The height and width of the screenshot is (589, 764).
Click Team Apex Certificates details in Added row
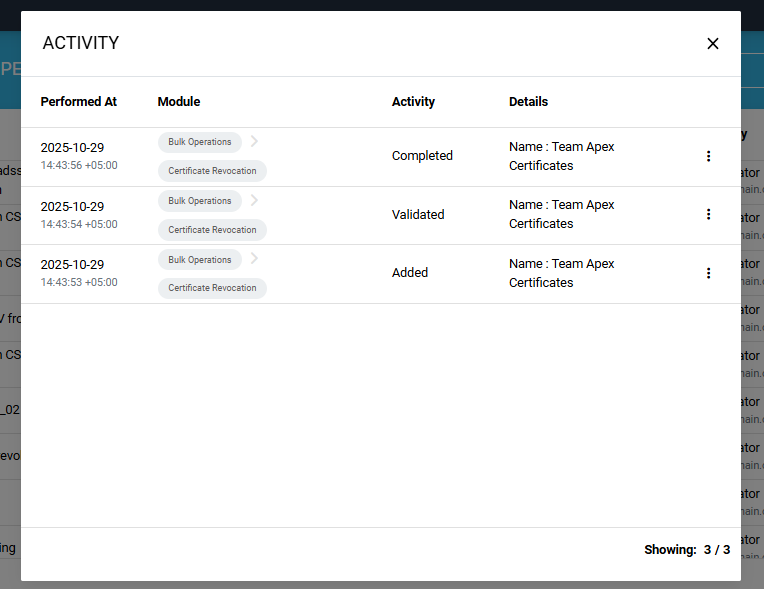coord(561,273)
